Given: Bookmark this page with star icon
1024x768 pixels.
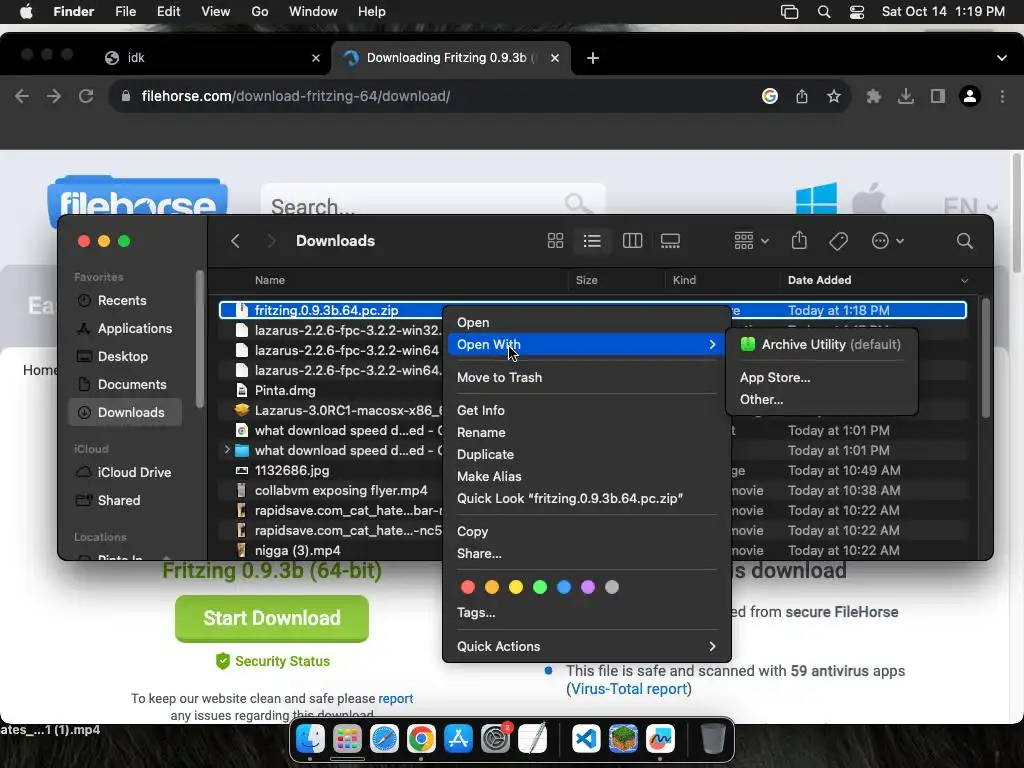Looking at the screenshot, I should coord(833,97).
